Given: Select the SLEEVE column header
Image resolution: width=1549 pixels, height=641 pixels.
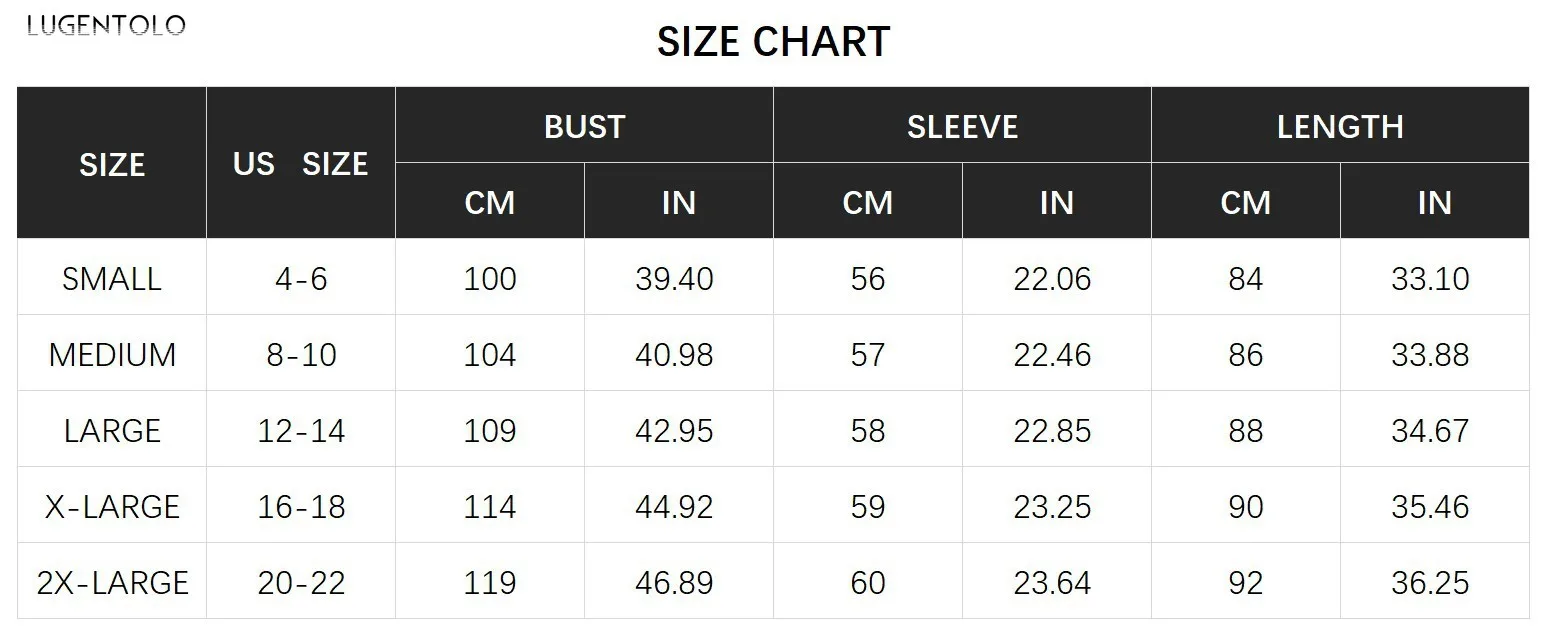Looking at the screenshot, I should tap(962, 127).
